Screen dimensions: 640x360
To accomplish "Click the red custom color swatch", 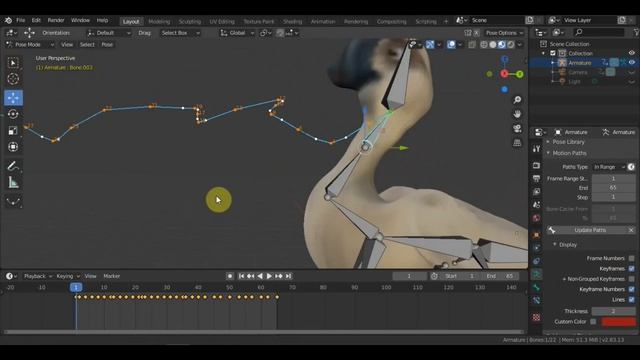I will 619,322.
